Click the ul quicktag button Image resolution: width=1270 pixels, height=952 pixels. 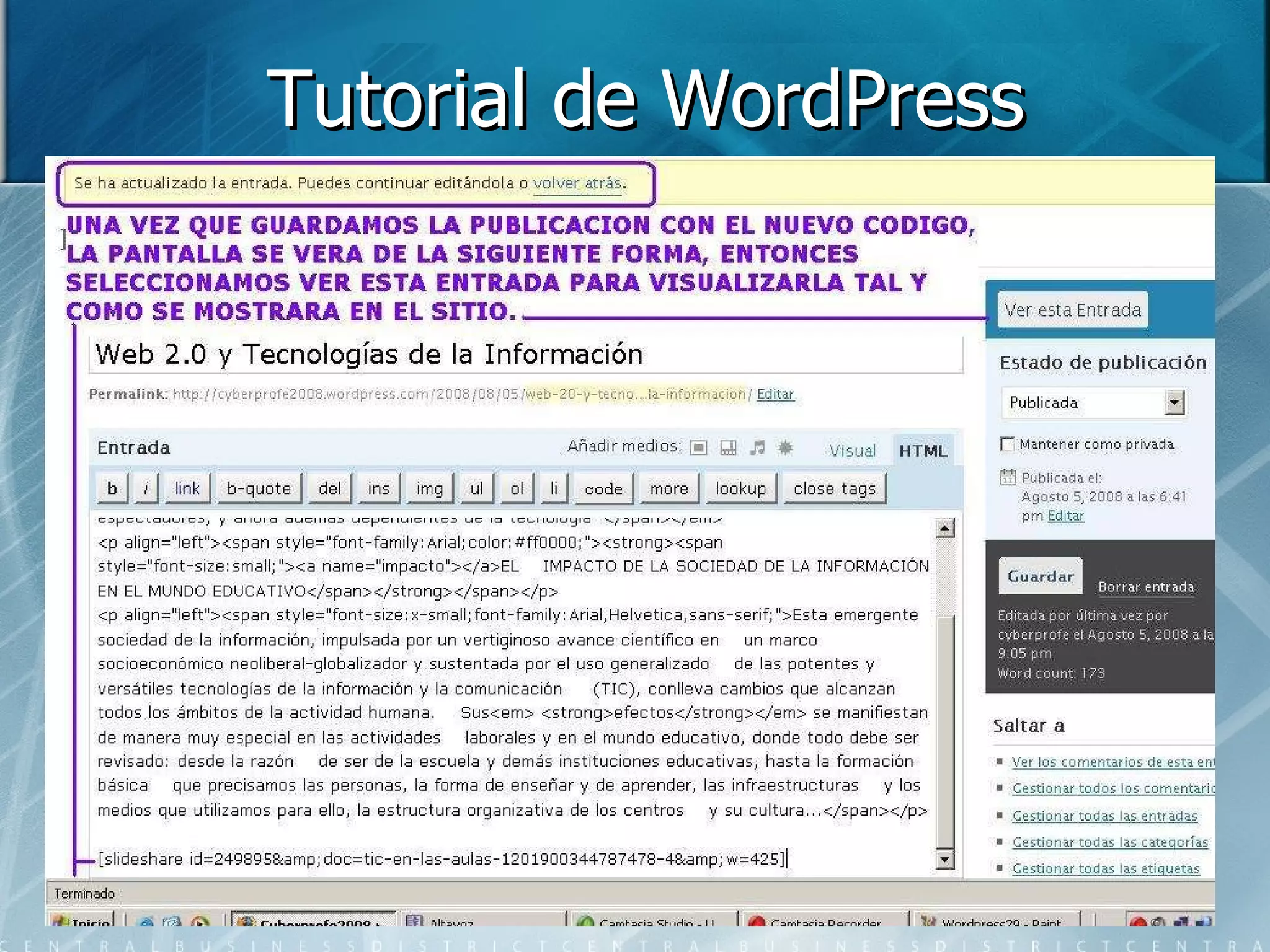pyautogui.click(x=476, y=488)
